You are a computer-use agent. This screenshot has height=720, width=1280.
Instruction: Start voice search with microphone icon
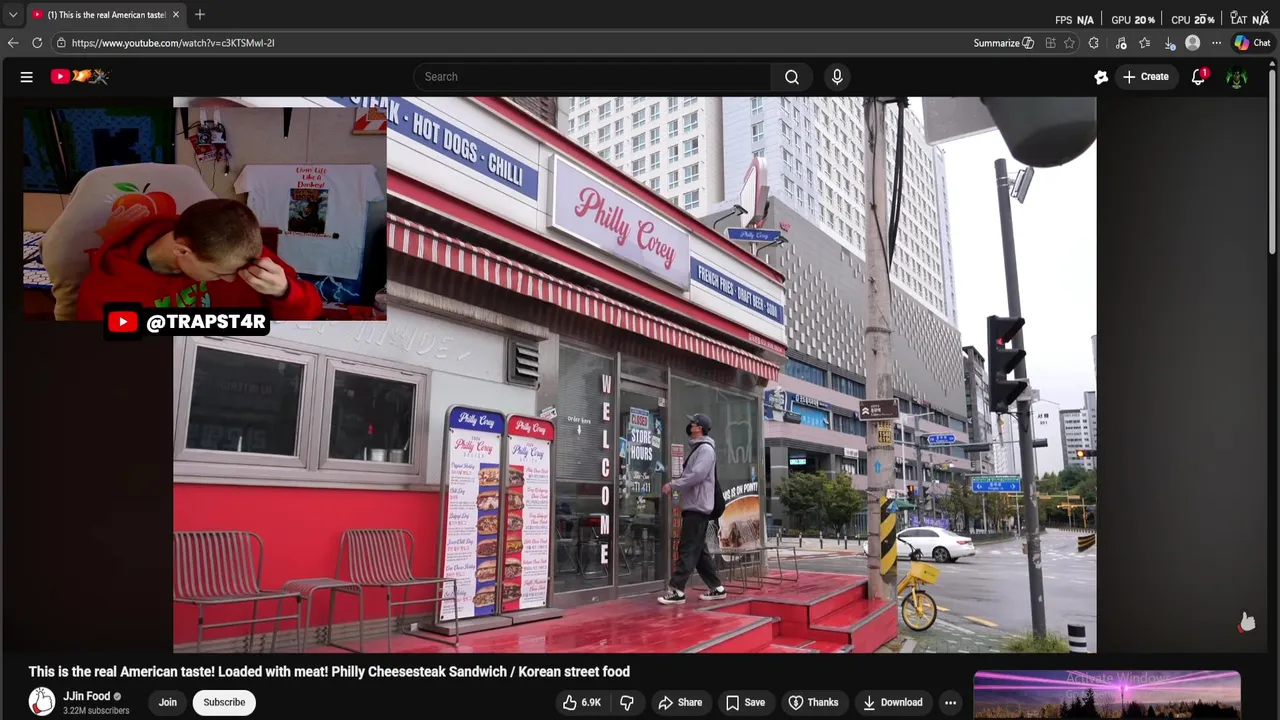(x=837, y=77)
